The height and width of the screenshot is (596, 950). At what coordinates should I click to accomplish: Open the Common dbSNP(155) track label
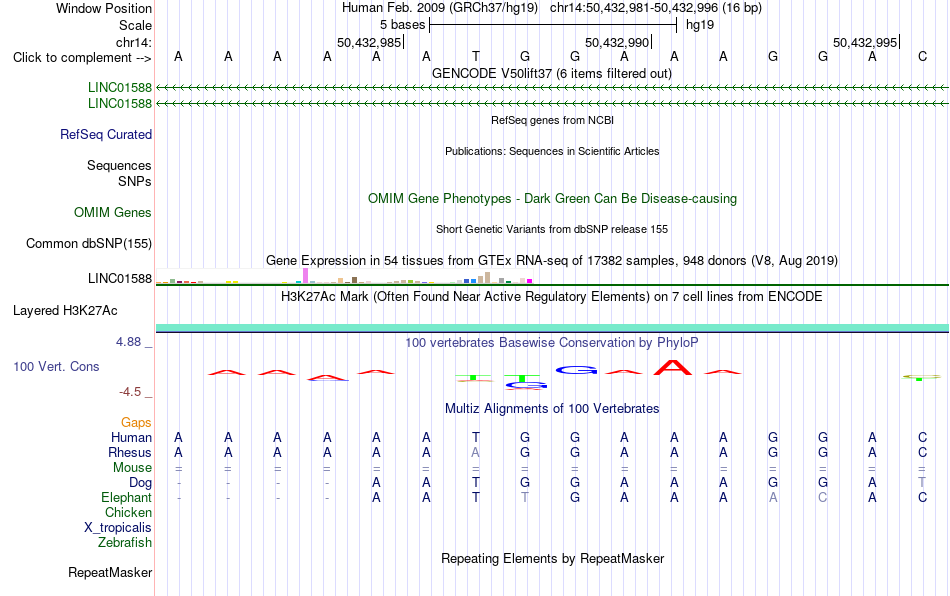click(x=88, y=243)
